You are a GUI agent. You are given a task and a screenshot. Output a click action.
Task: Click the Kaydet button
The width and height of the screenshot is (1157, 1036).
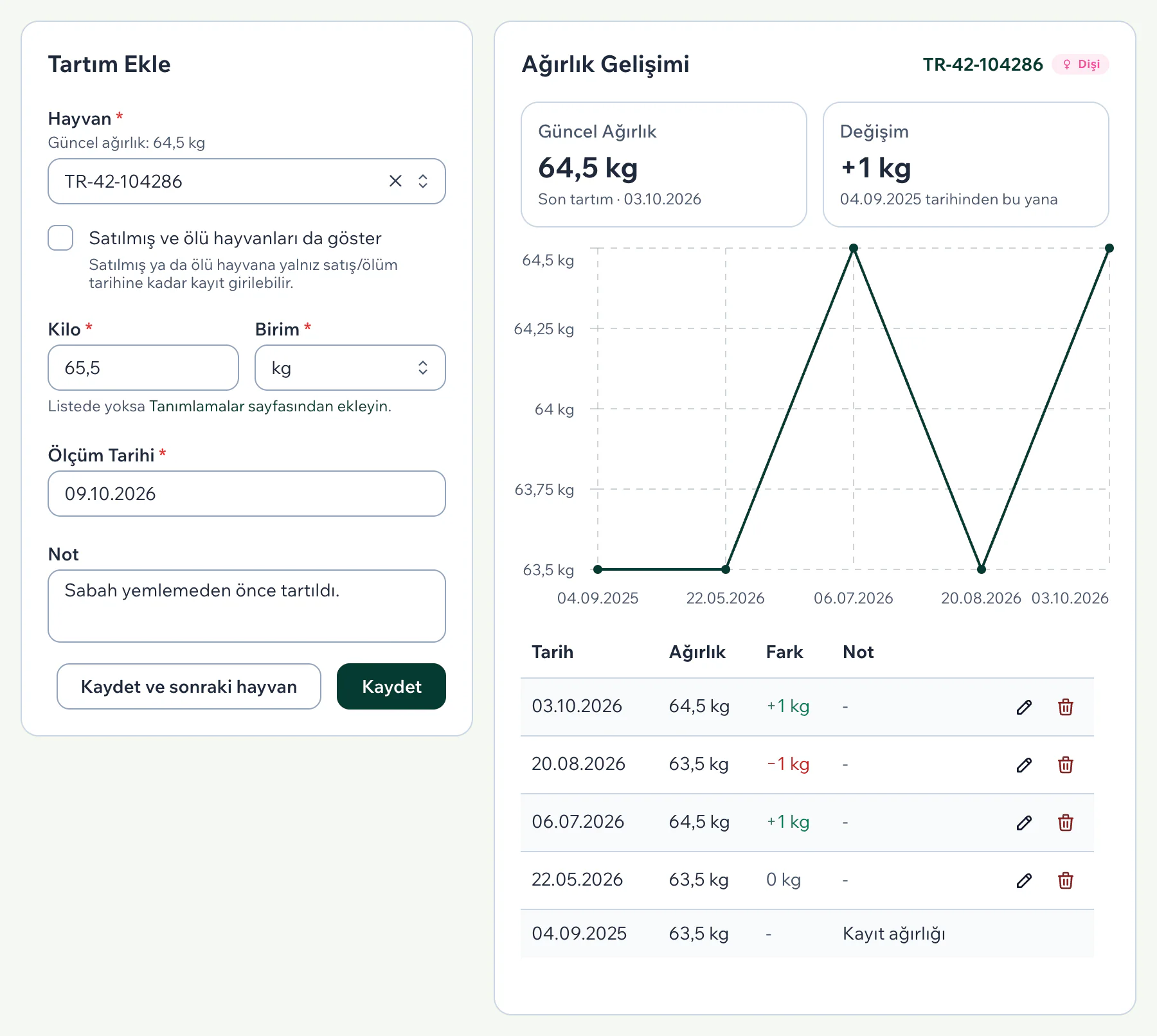coord(391,686)
